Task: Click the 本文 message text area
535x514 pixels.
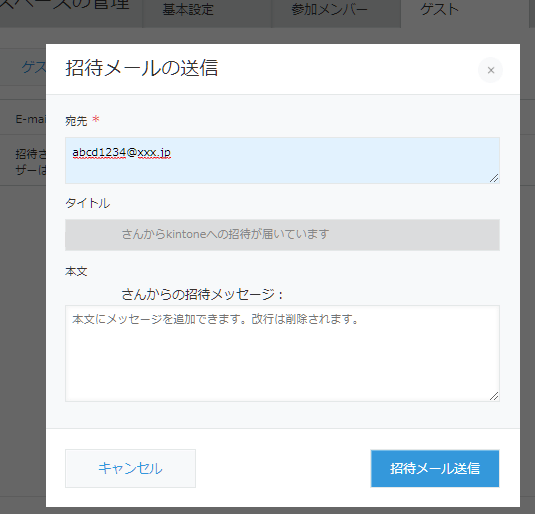Action: (x=282, y=353)
